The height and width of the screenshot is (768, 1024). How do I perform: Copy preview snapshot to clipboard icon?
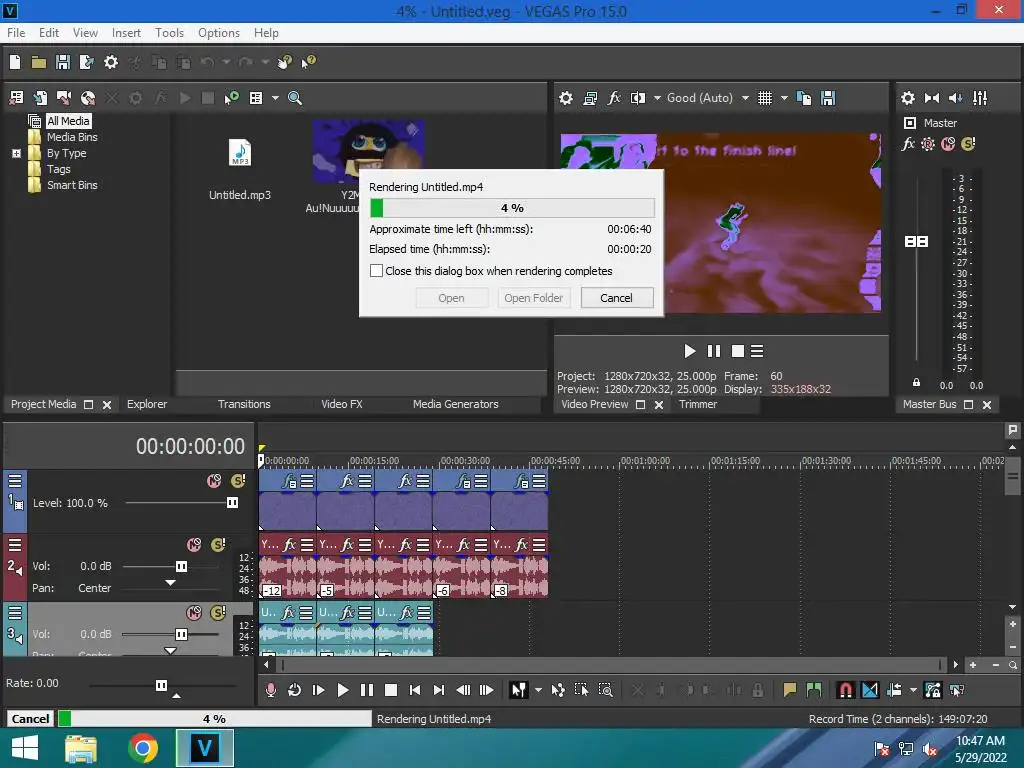(x=804, y=98)
